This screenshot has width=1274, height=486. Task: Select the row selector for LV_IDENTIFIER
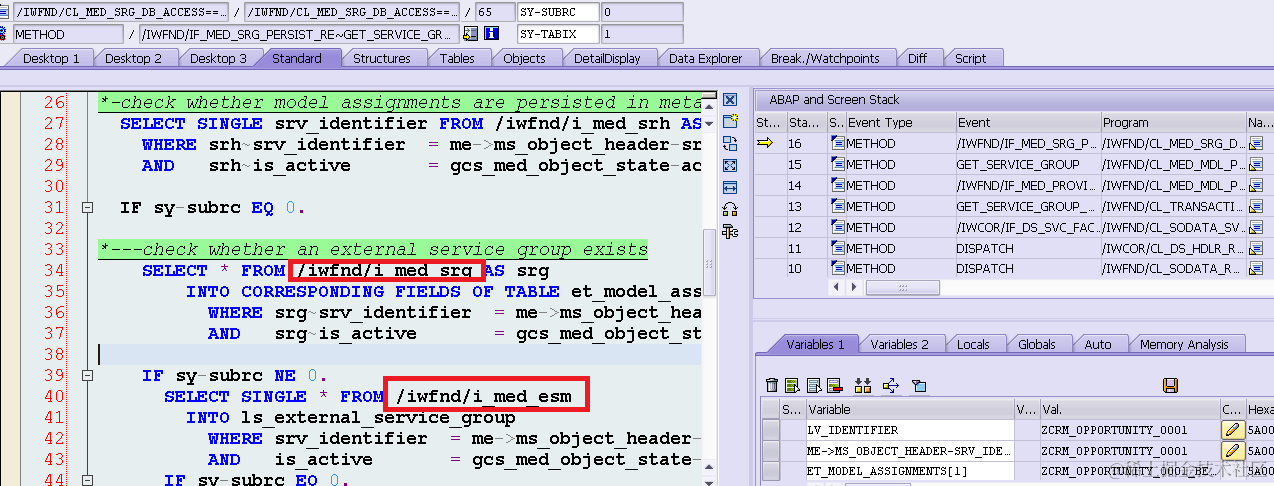(770, 430)
